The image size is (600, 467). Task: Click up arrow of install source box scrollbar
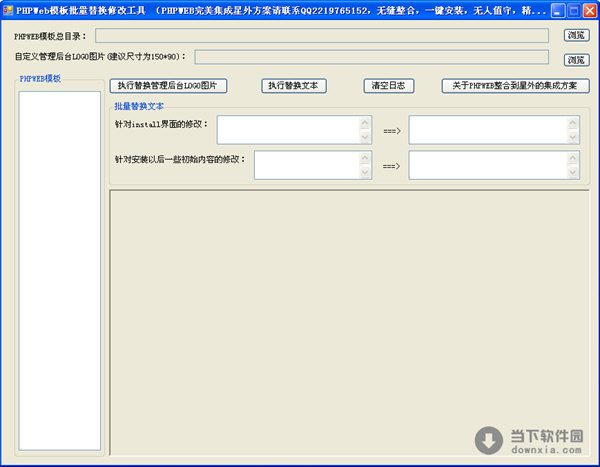click(365, 123)
